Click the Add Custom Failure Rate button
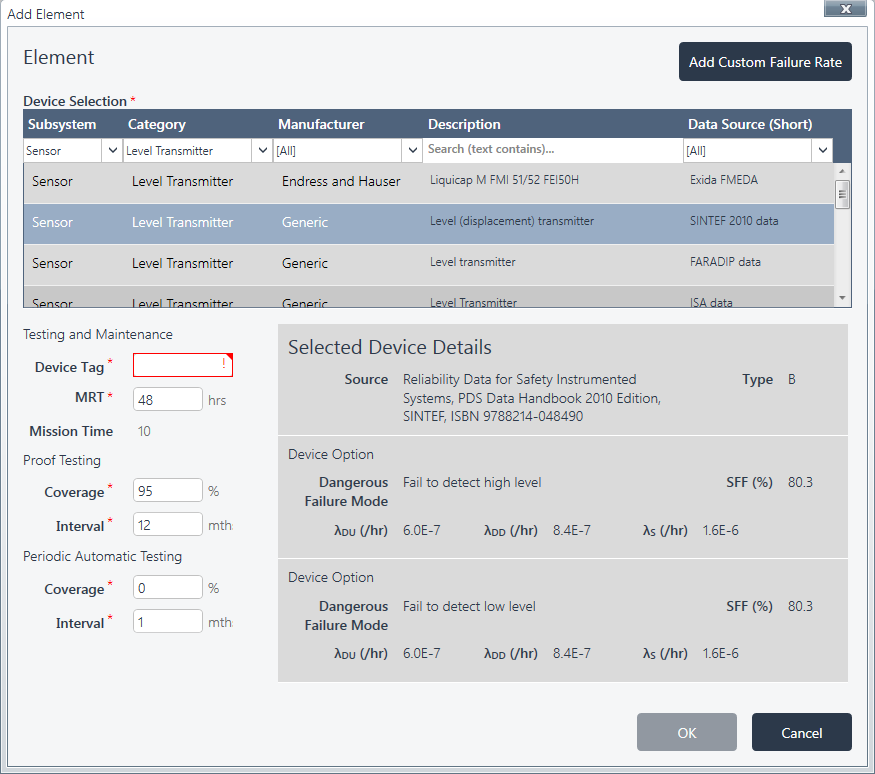This screenshot has height=774, width=875. click(765, 61)
